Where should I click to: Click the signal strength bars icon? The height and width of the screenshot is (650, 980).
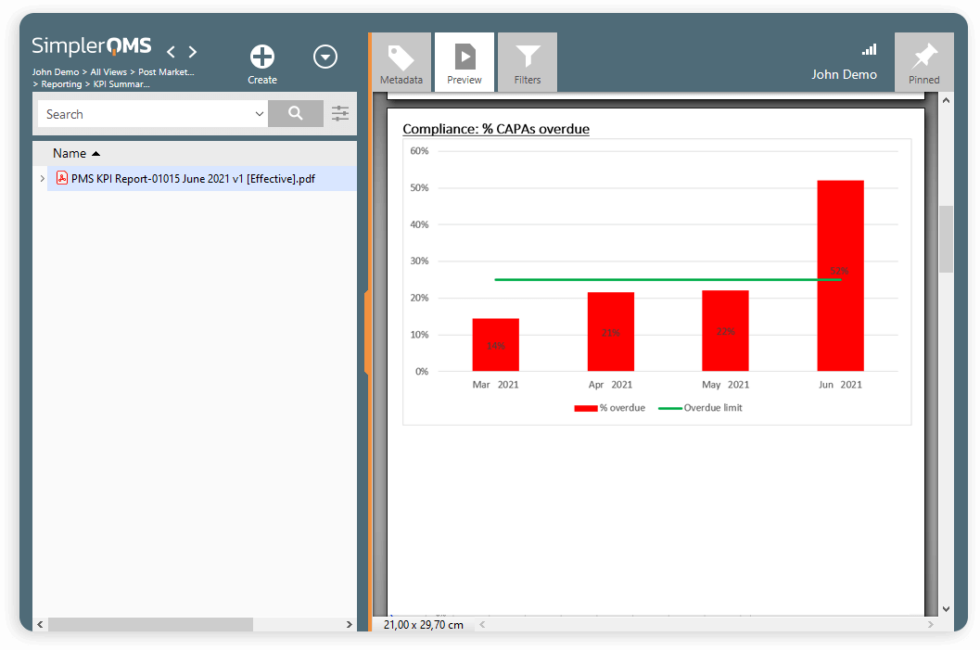click(x=868, y=50)
